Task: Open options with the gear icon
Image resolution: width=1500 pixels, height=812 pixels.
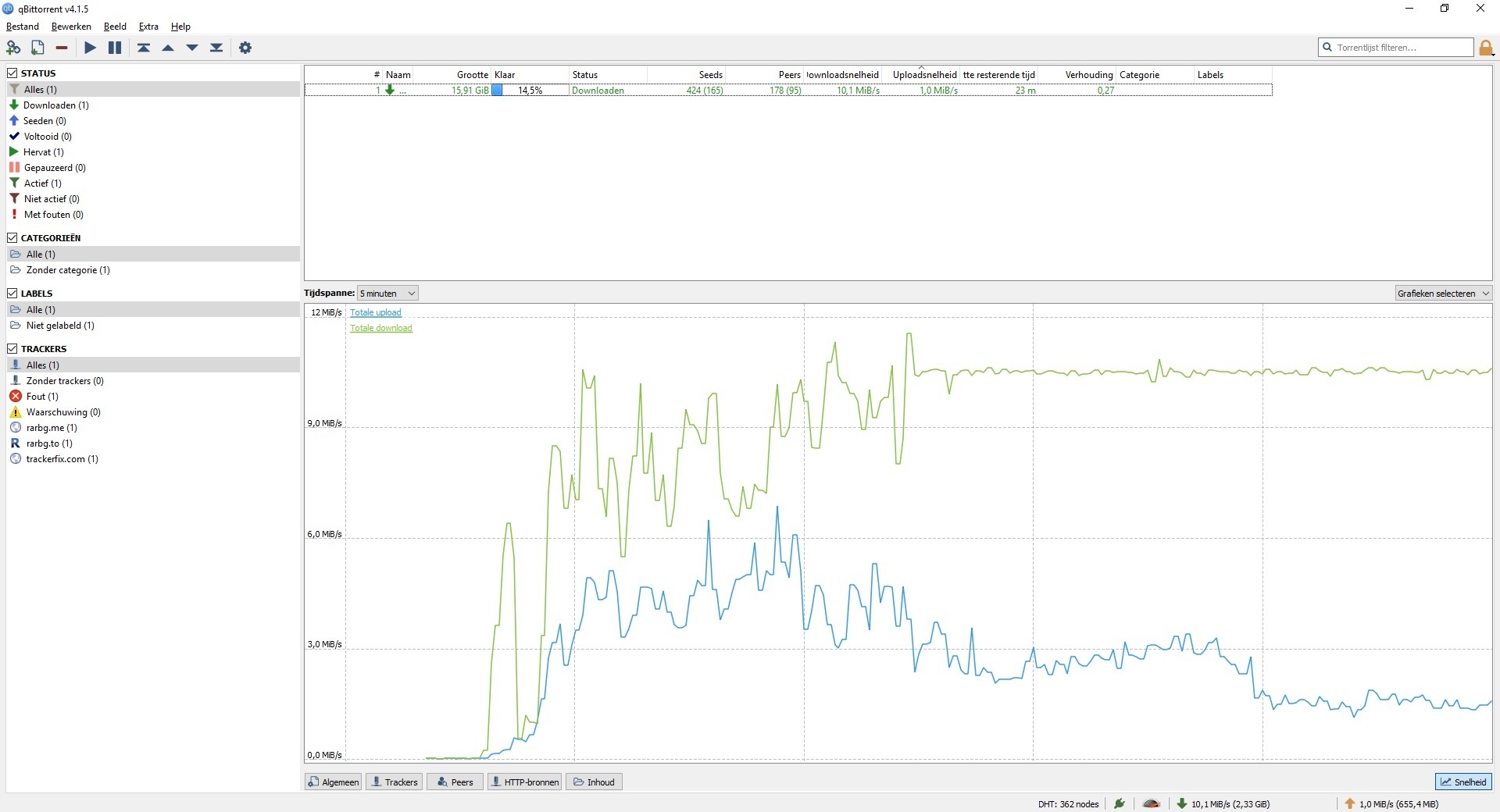Action: (x=245, y=48)
